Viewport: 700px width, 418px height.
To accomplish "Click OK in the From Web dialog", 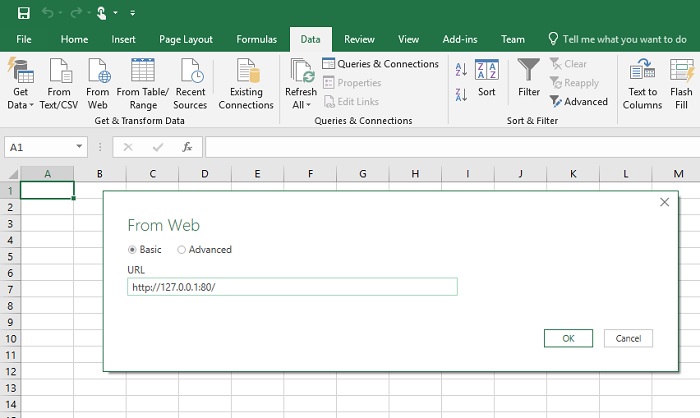I will coord(568,338).
